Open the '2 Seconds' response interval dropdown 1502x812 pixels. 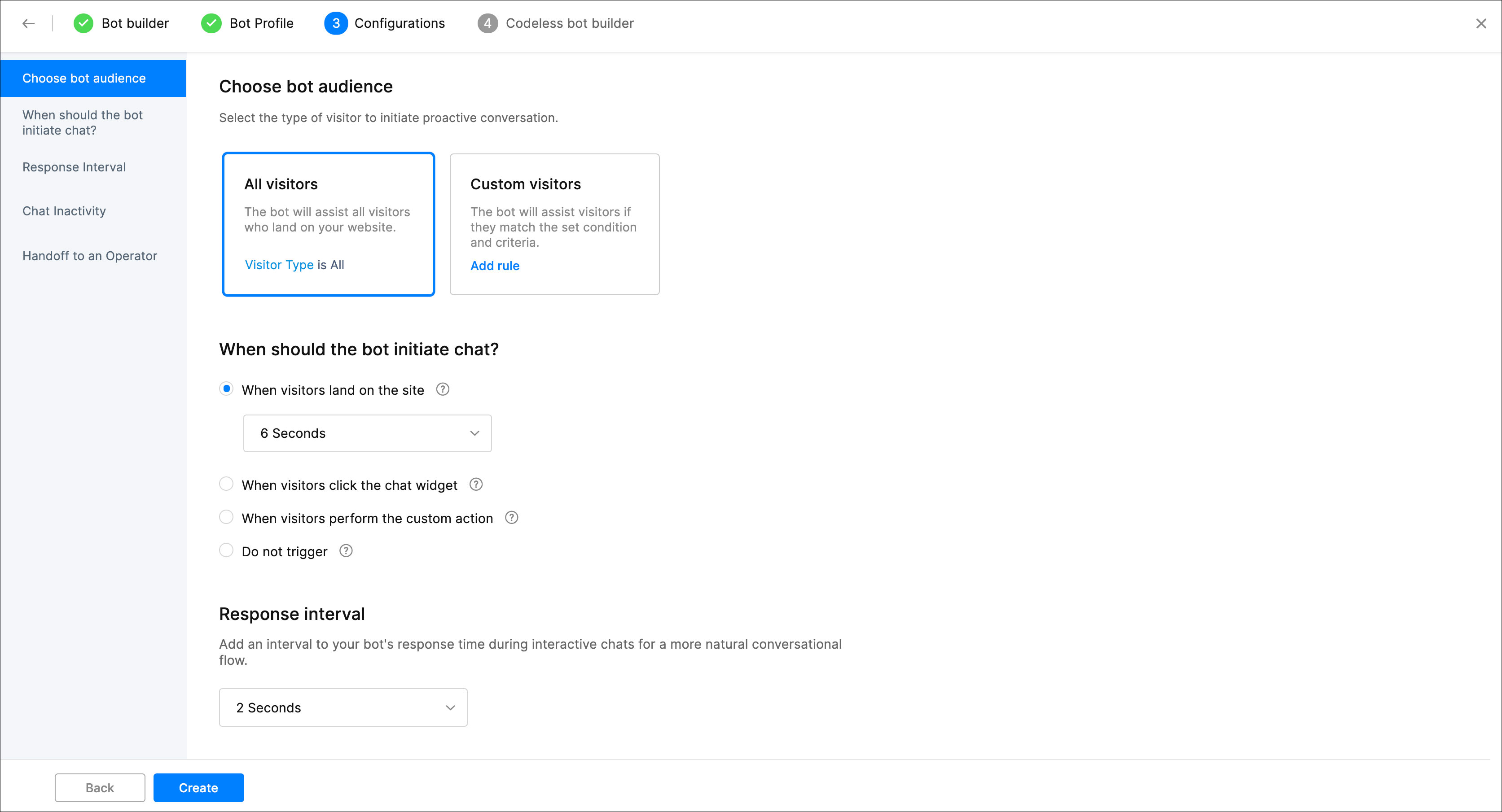343,707
